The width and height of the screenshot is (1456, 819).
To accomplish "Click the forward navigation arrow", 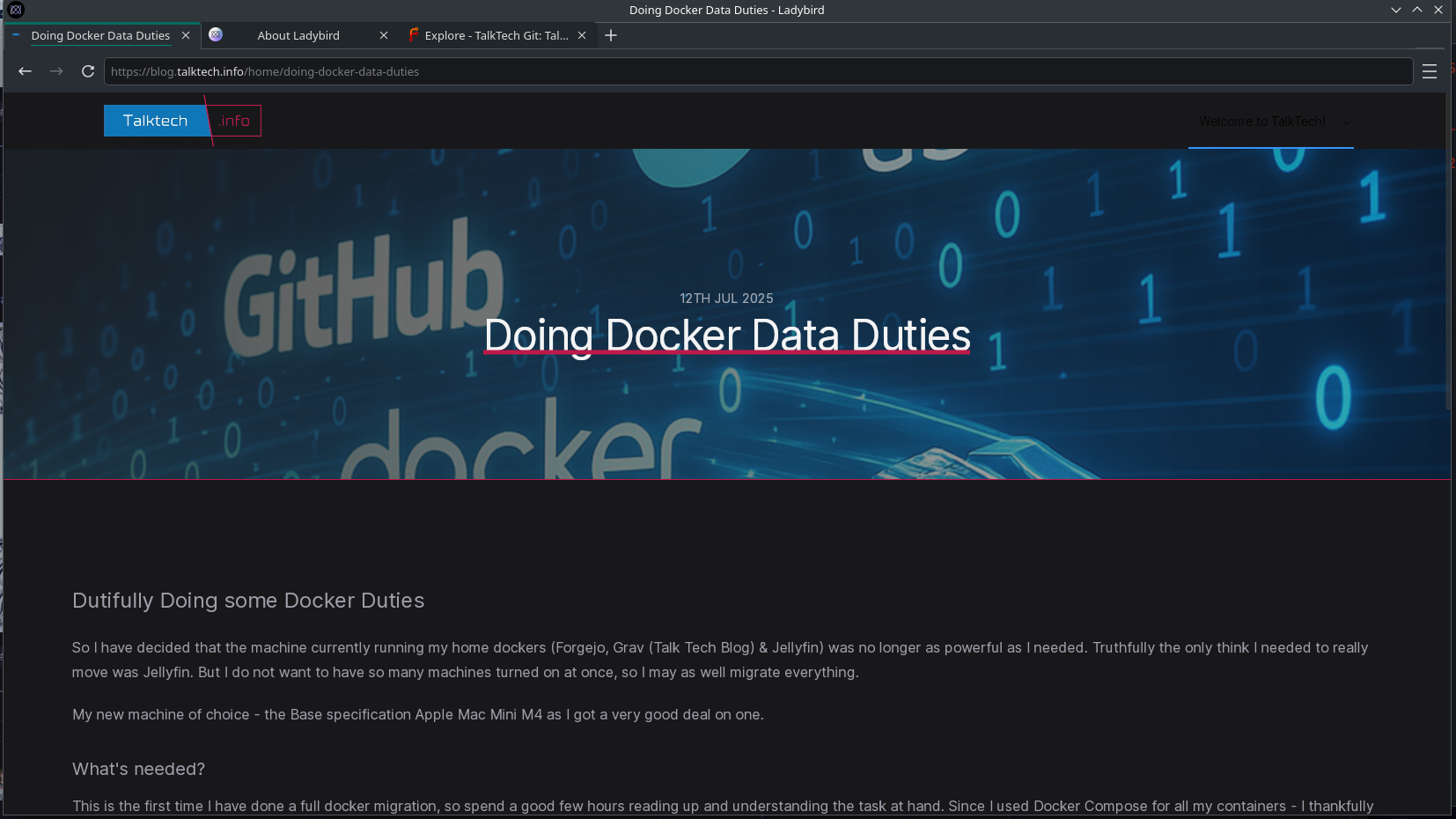I will coord(56,71).
